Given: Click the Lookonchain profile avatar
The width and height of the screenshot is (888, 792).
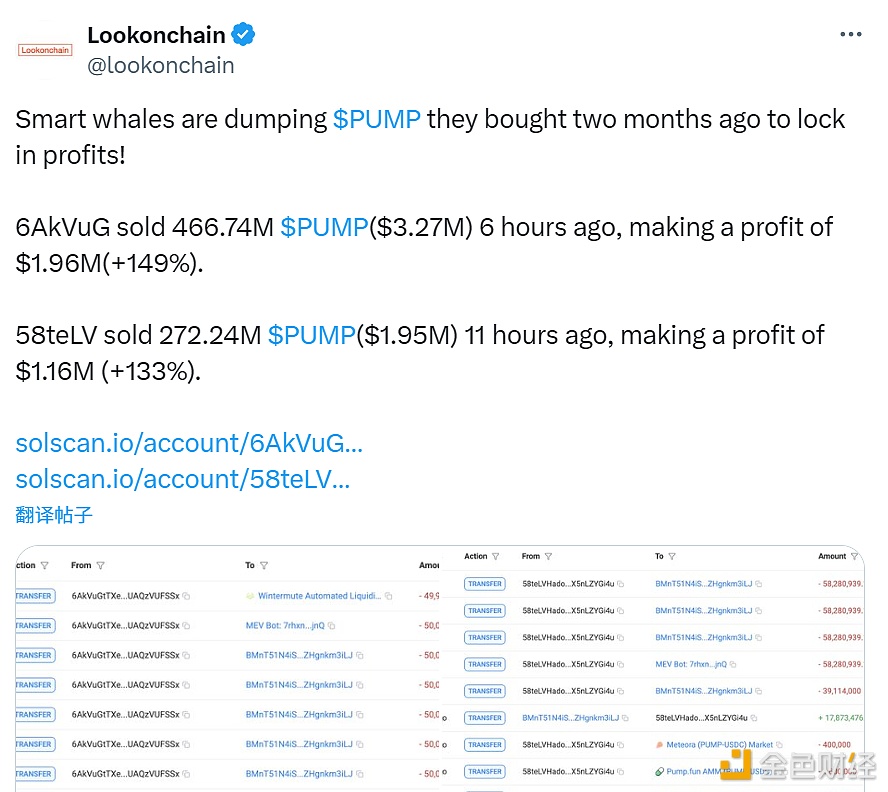Looking at the screenshot, I should (45, 49).
